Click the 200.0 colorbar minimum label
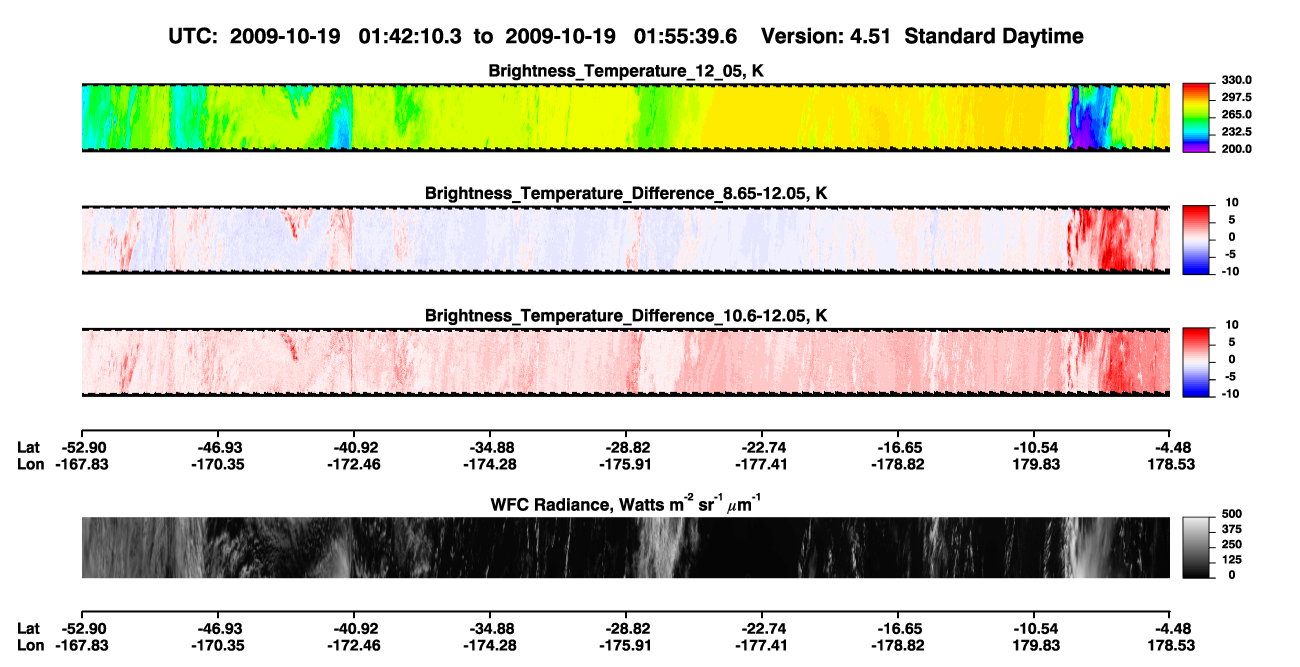Image resolution: width=1300 pixels, height=667 pixels. pos(1236,149)
